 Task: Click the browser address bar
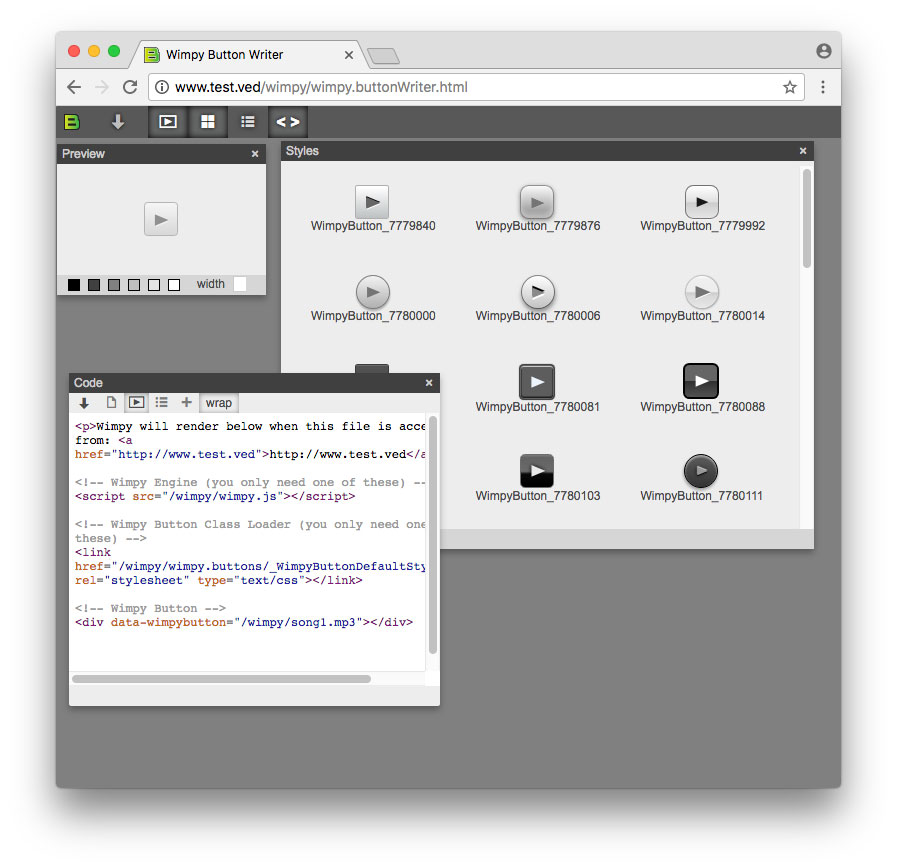[476, 87]
